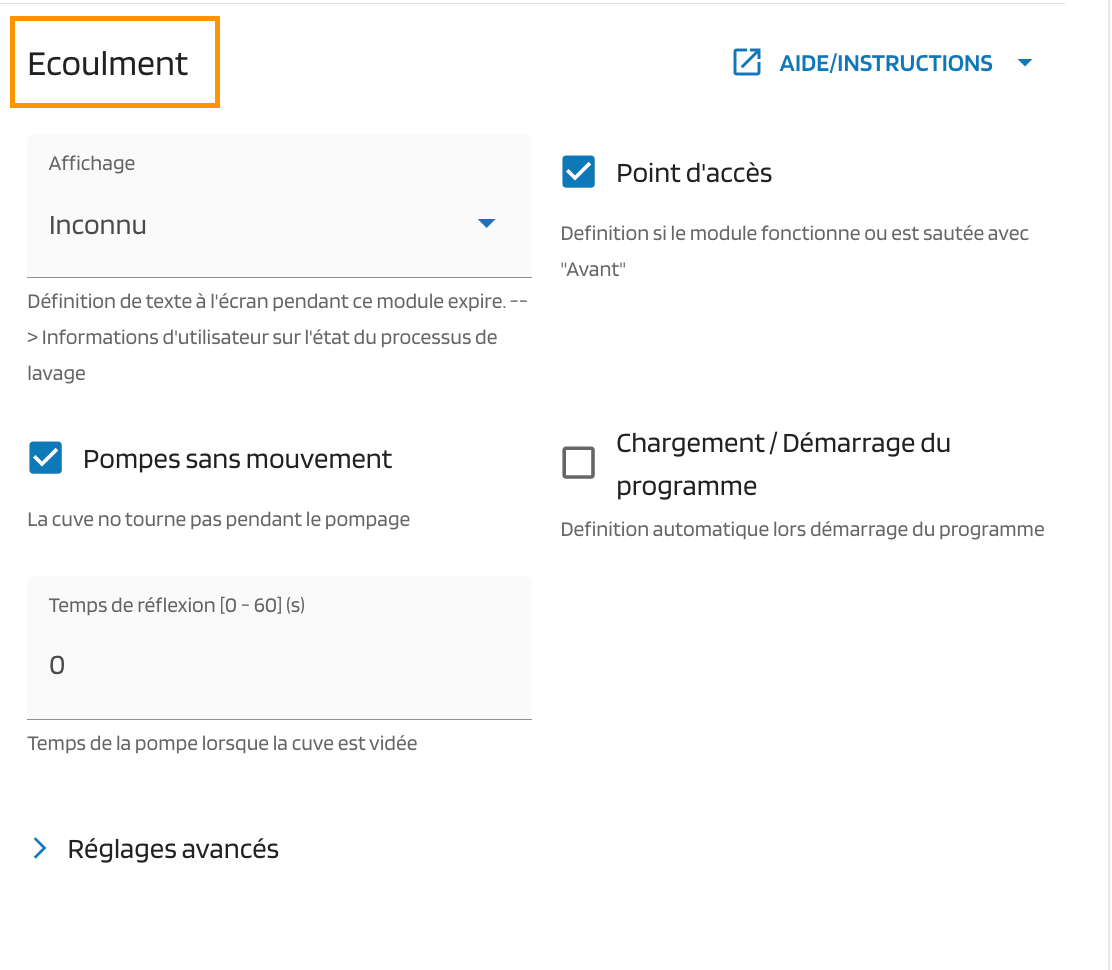The height and width of the screenshot is (970, 1112).
Task: Click the description under Point d'accès
Action: coord(794,250)
